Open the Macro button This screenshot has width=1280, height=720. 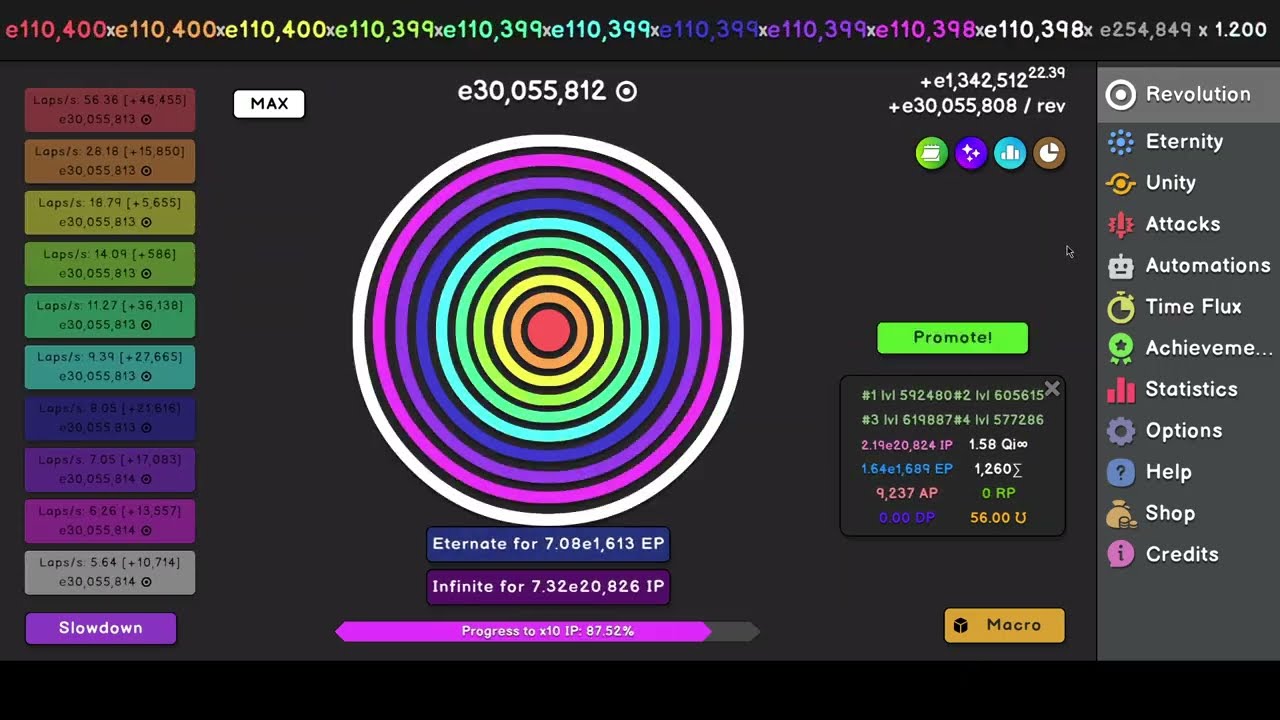[x=1004, y=625]
